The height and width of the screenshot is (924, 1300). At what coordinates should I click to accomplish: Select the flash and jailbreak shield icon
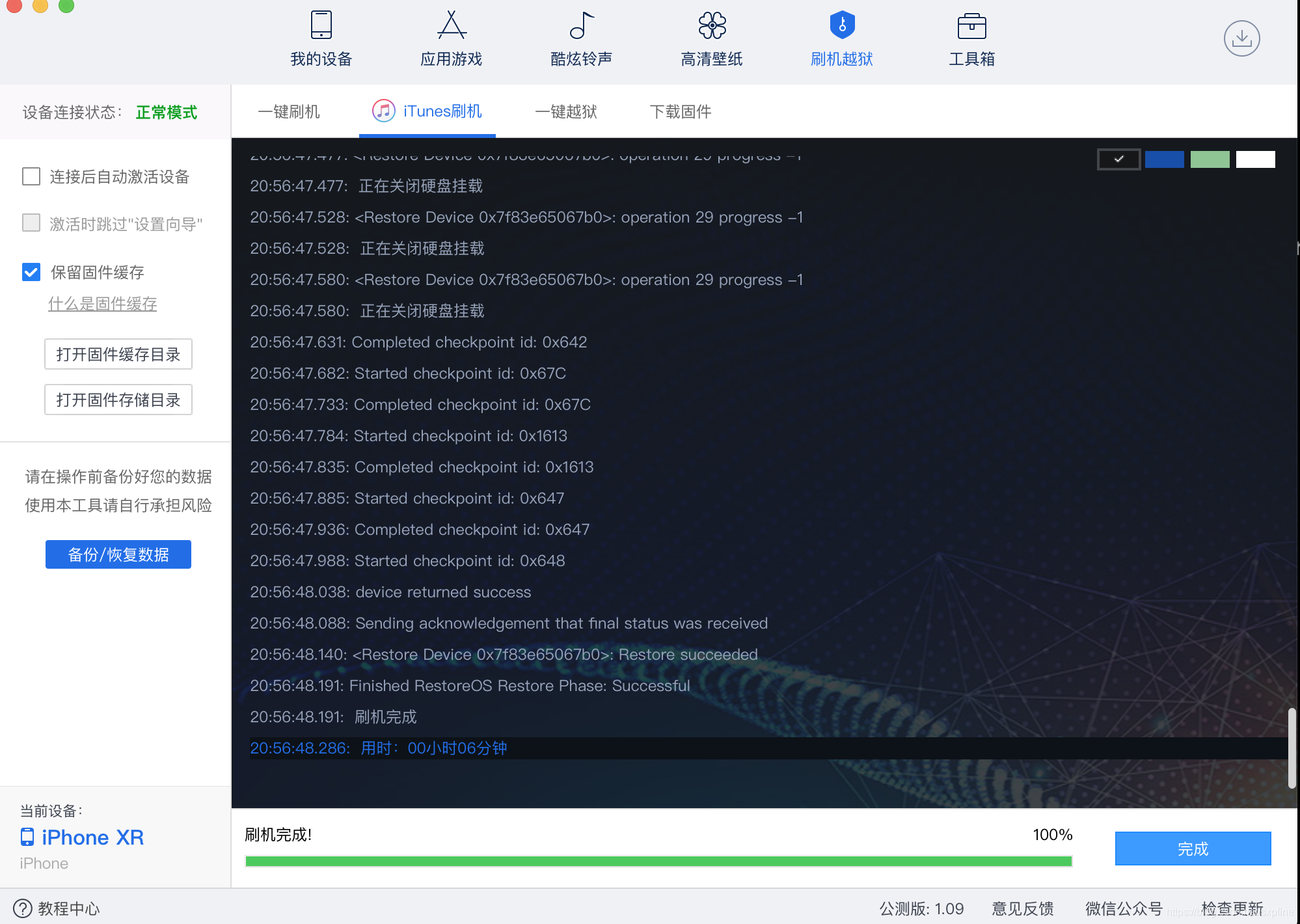tap(842, 26)
